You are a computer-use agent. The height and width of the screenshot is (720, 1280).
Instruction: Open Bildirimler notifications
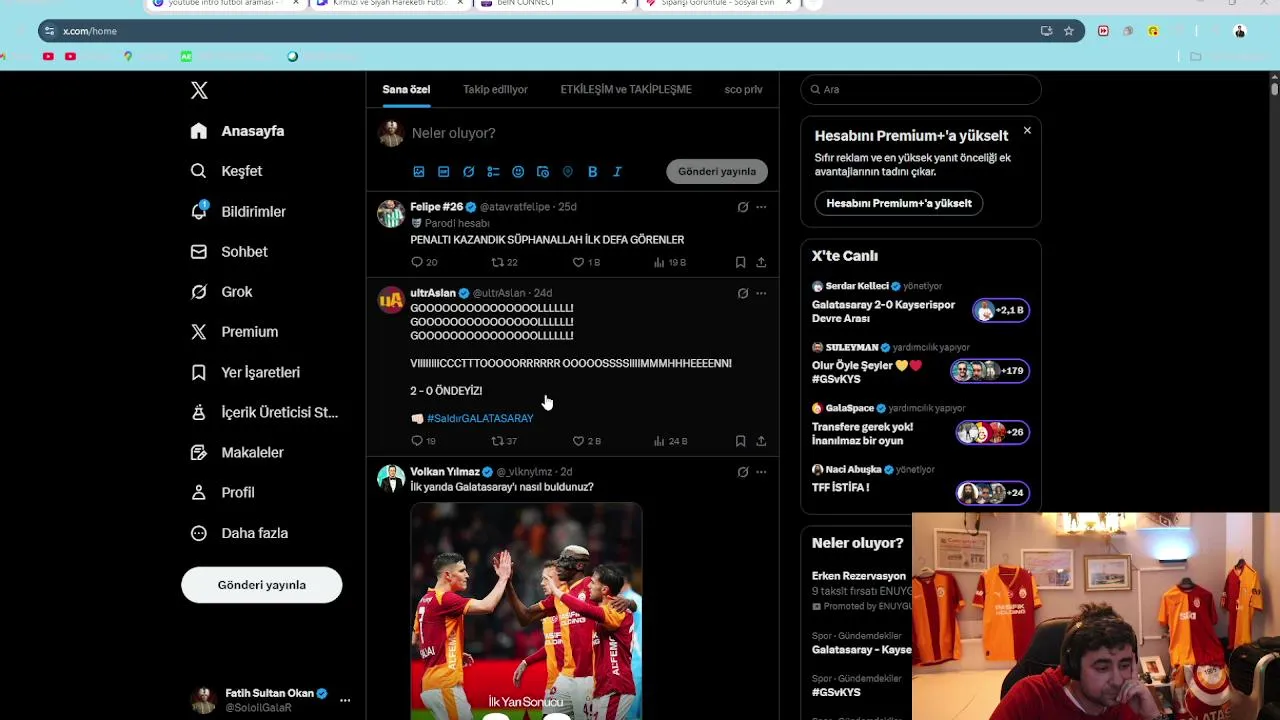pos(239,212)
